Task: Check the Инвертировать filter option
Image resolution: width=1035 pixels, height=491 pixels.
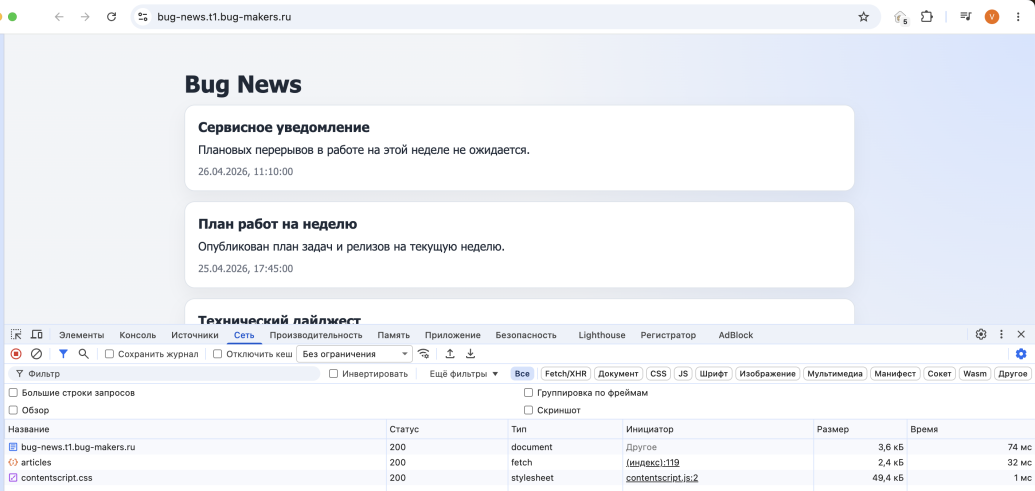Action: coord(333,374)
